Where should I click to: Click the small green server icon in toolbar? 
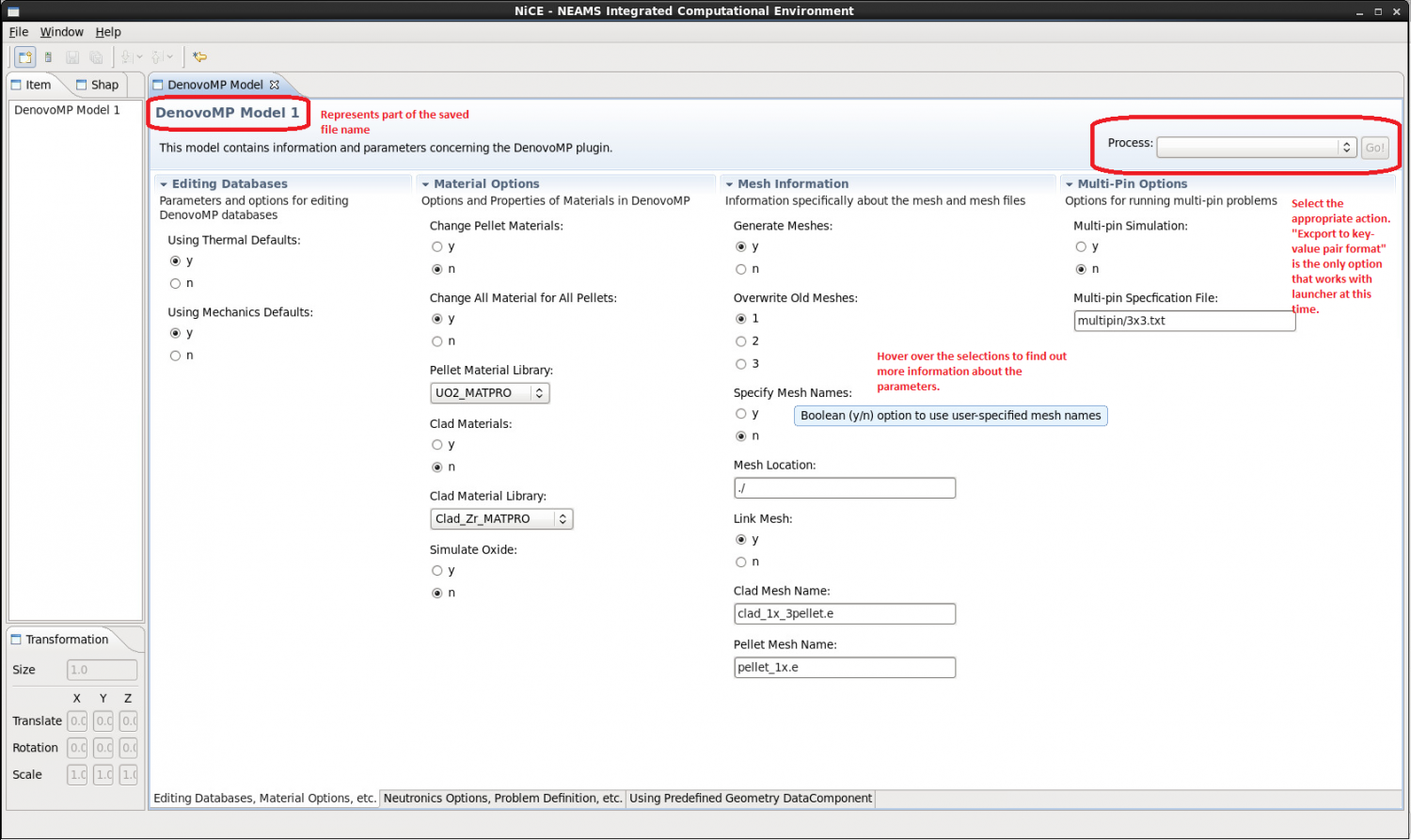point(48,57)
